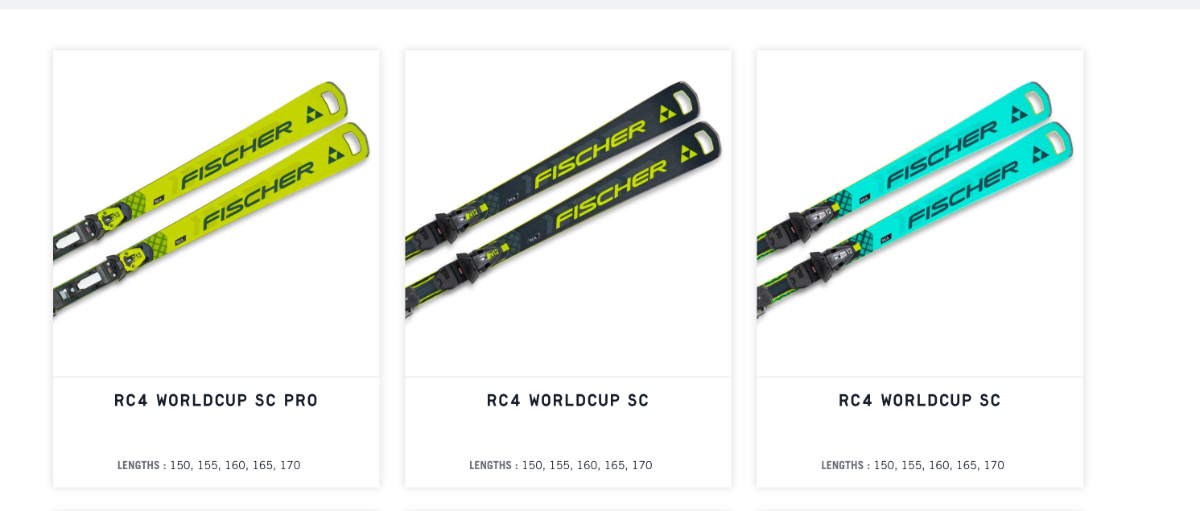This screenshot has width=1200, height=511.
Task: Click the lengths list on the SC Pro card
Action: coord(209,466)
